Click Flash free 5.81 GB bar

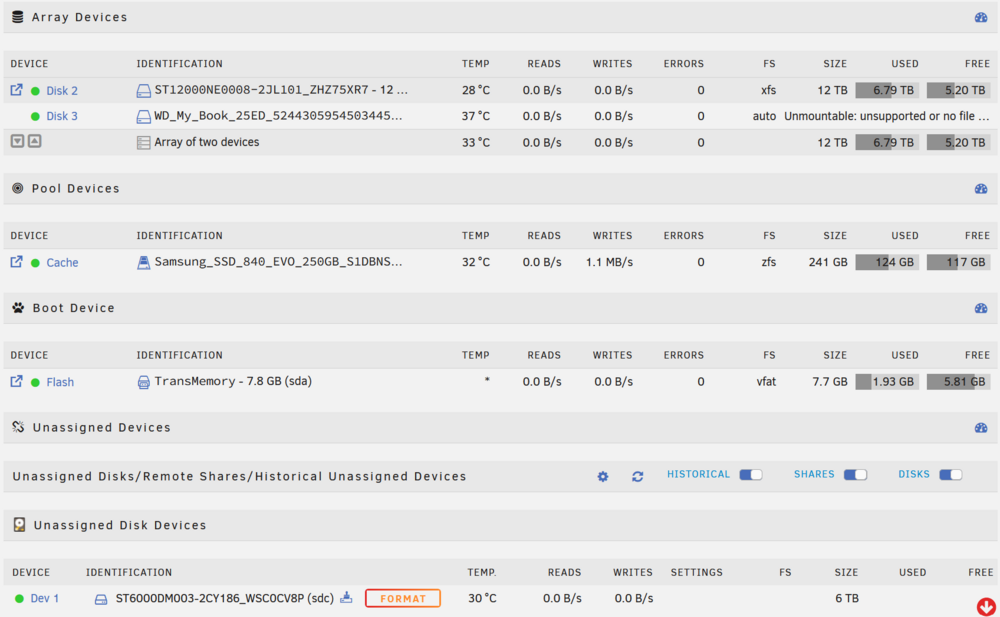point(959,382)
